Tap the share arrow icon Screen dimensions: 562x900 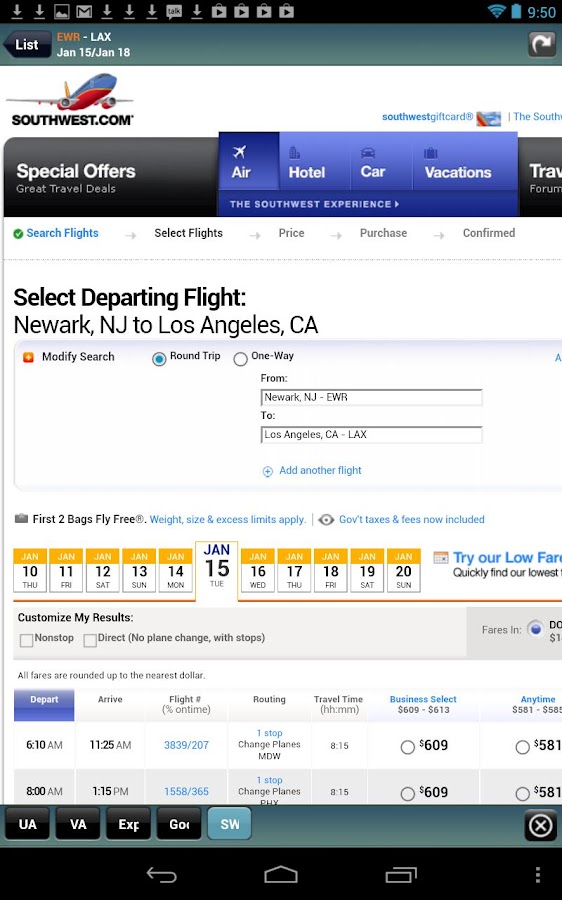click(x=542, y=44)
